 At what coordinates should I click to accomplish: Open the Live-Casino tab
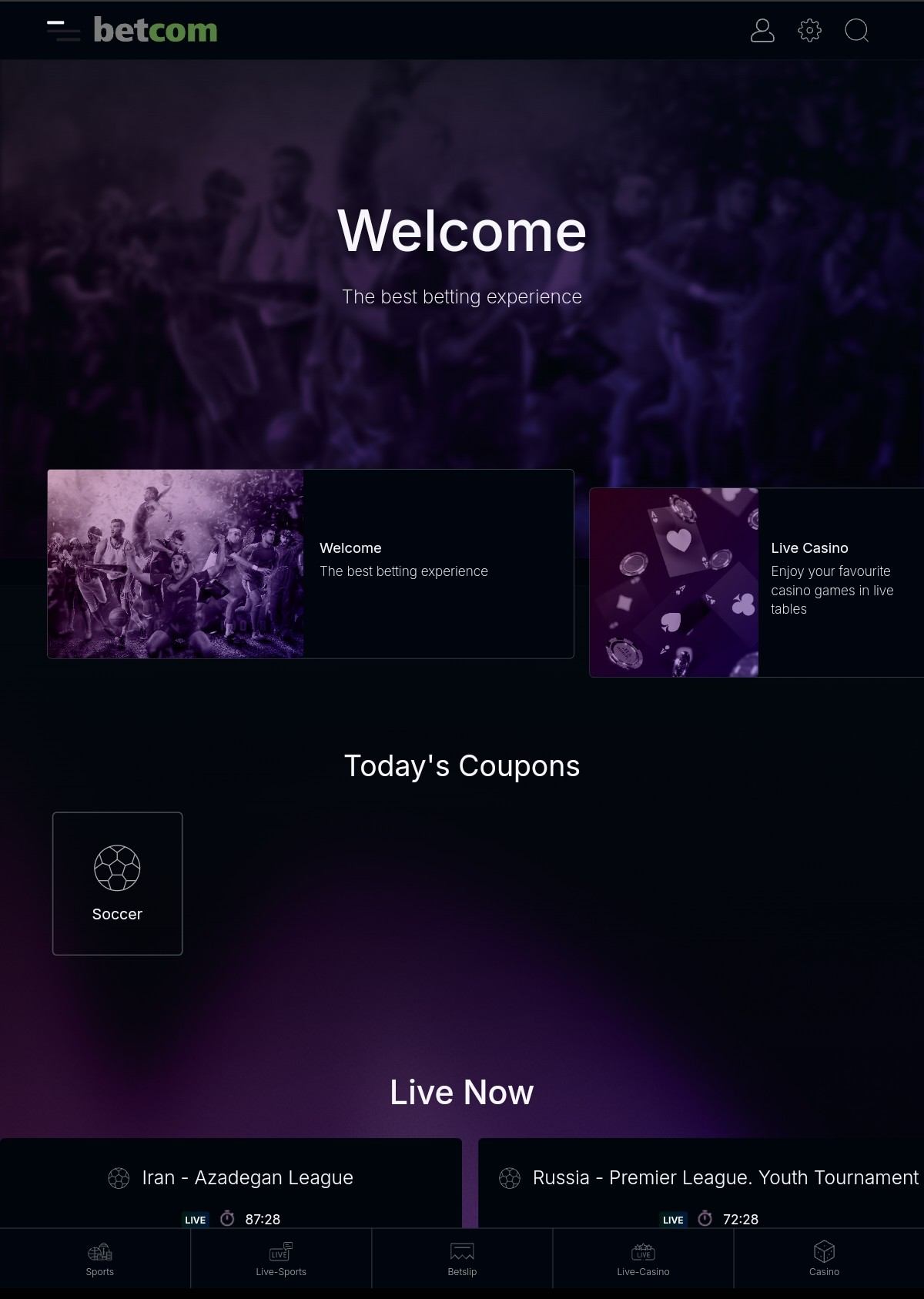click(x=643, y=1258)
